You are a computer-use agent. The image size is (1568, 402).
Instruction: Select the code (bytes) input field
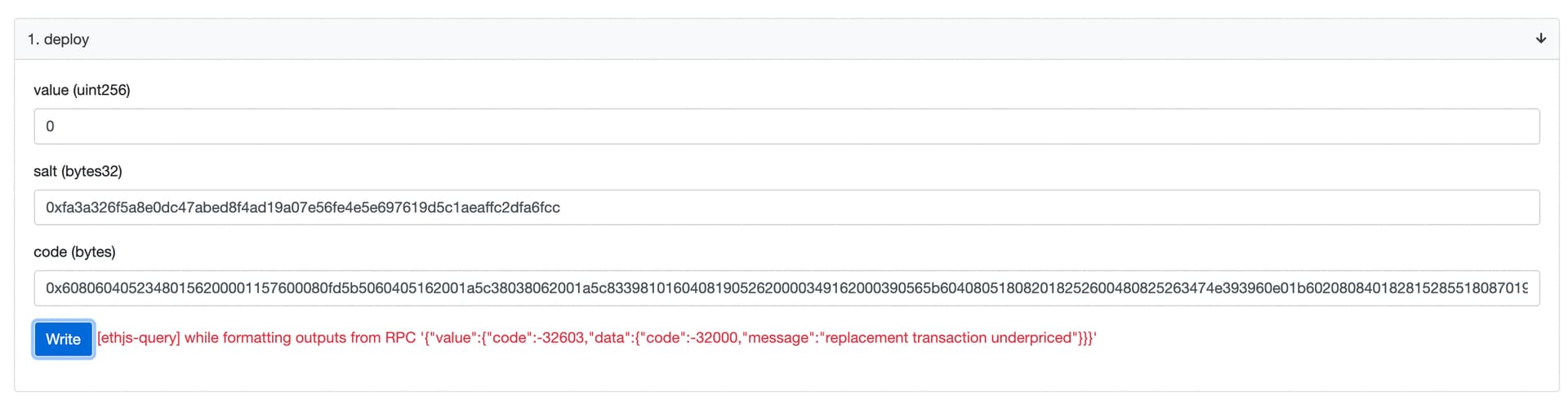click(x=786, y=288)
